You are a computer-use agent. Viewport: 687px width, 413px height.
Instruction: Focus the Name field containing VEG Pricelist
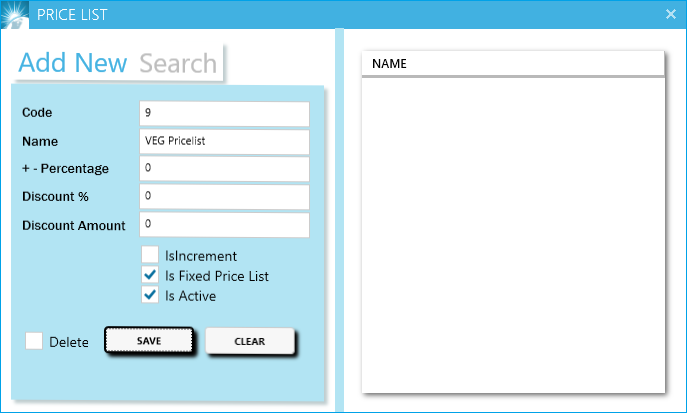[x=224, y=142]
